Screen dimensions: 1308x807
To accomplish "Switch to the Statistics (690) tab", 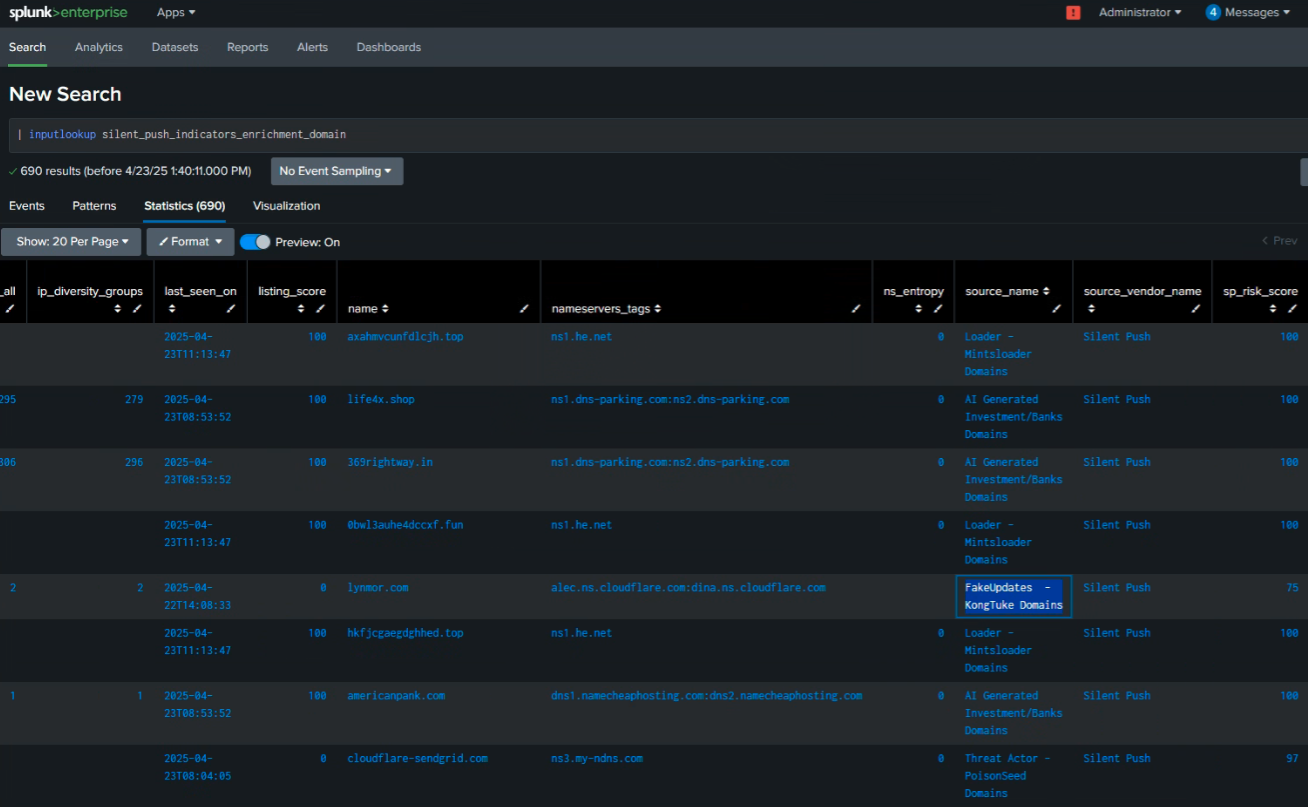I will pyautogui.click(x=185, y=206).
